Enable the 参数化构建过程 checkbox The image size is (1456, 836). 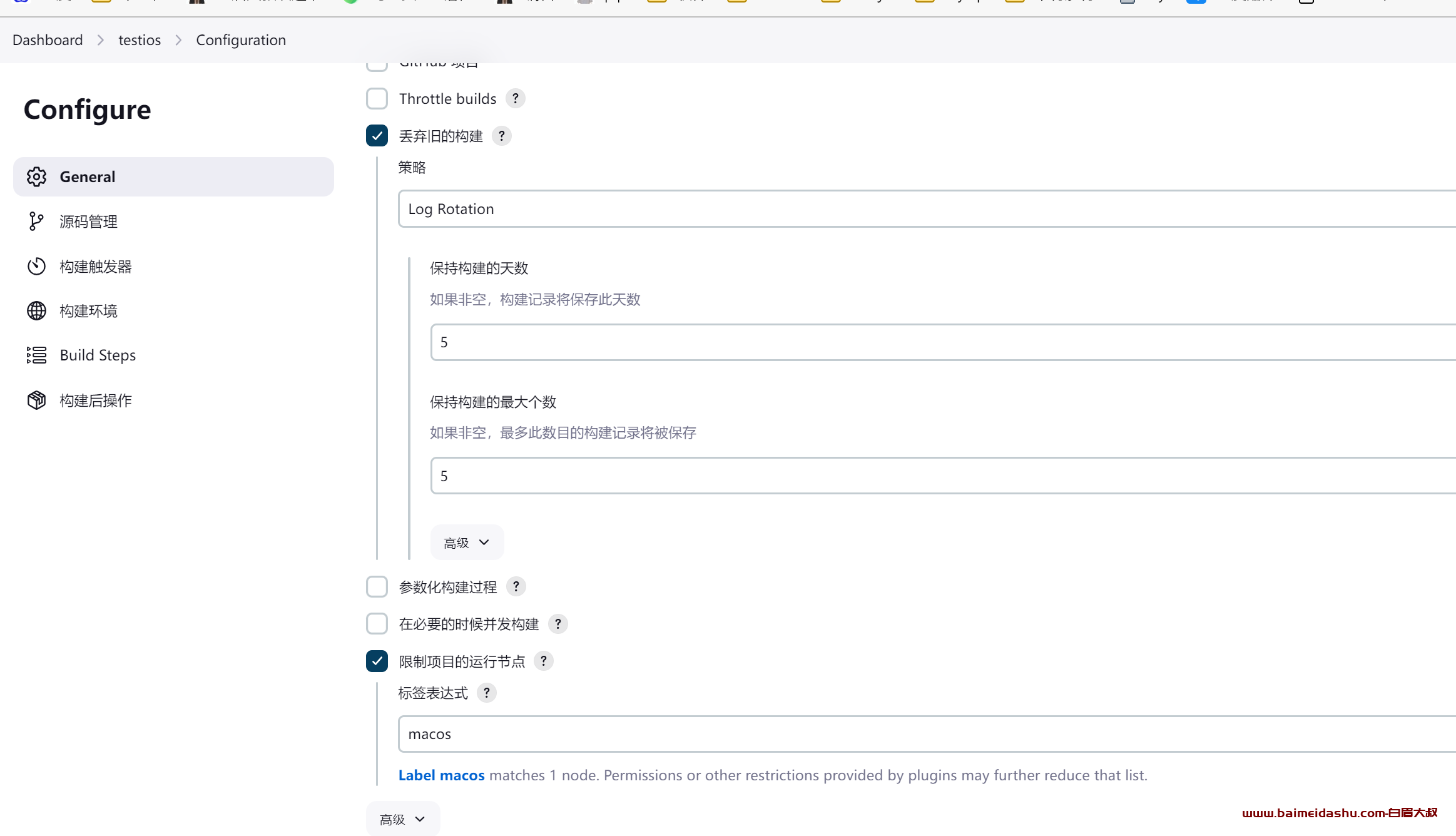point(377,587)
